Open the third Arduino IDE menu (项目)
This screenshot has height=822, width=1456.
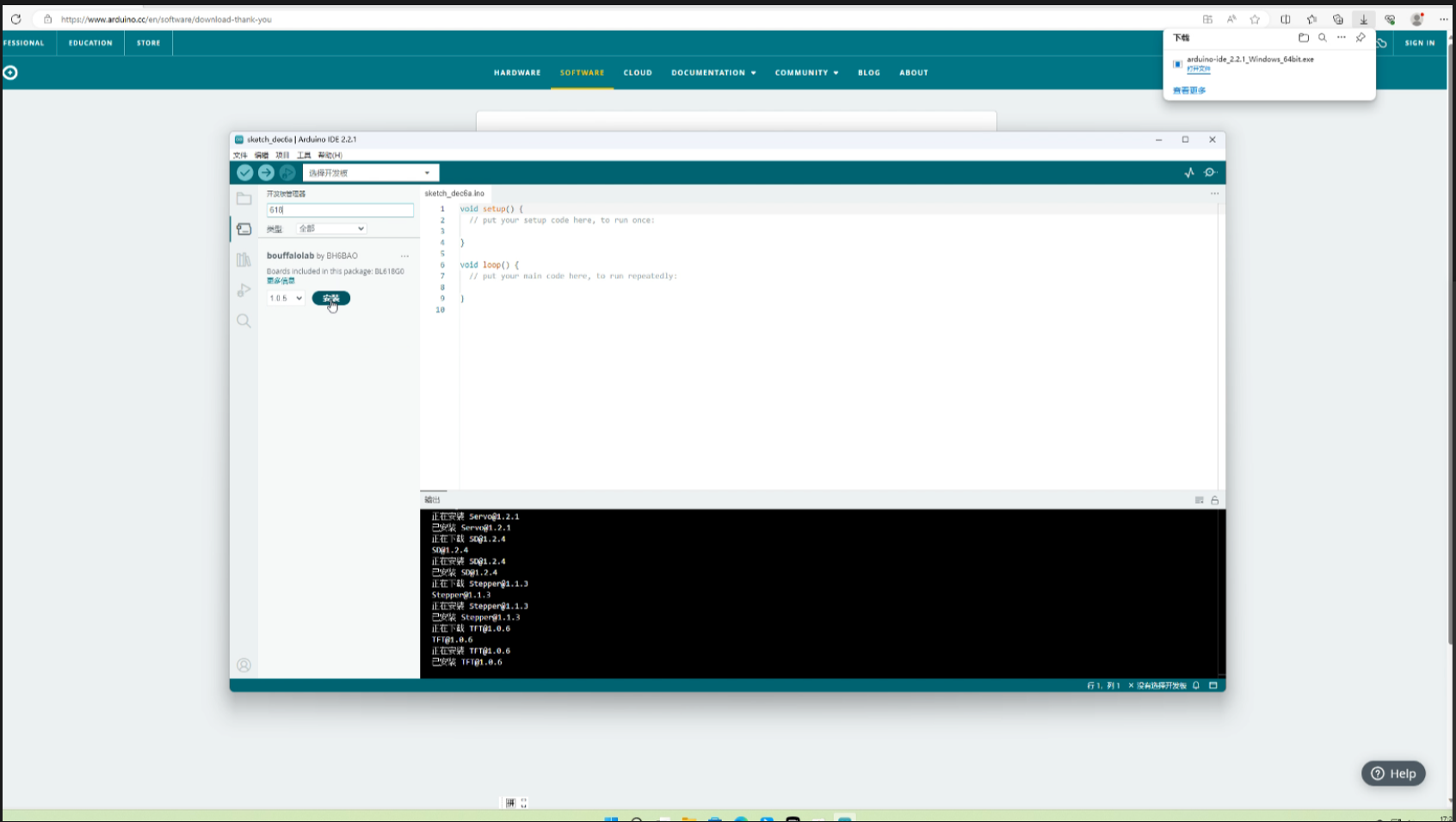282,156
